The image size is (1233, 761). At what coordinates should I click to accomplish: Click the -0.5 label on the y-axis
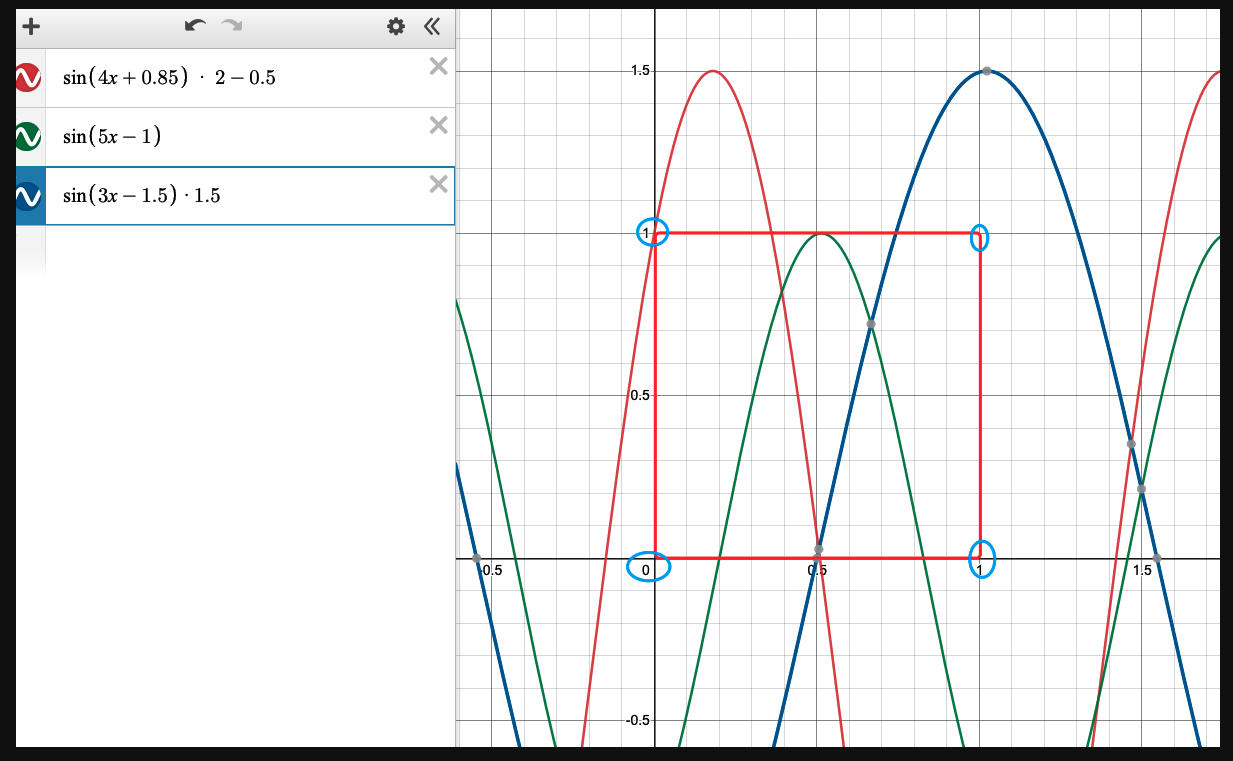point(637,720)
